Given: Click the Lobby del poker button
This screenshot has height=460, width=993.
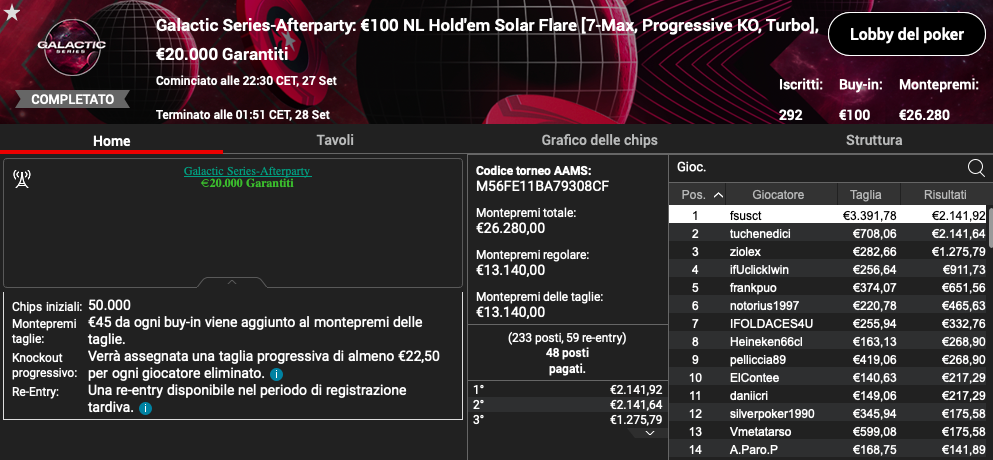Looking at the screenshot, I should coord(905,34).
